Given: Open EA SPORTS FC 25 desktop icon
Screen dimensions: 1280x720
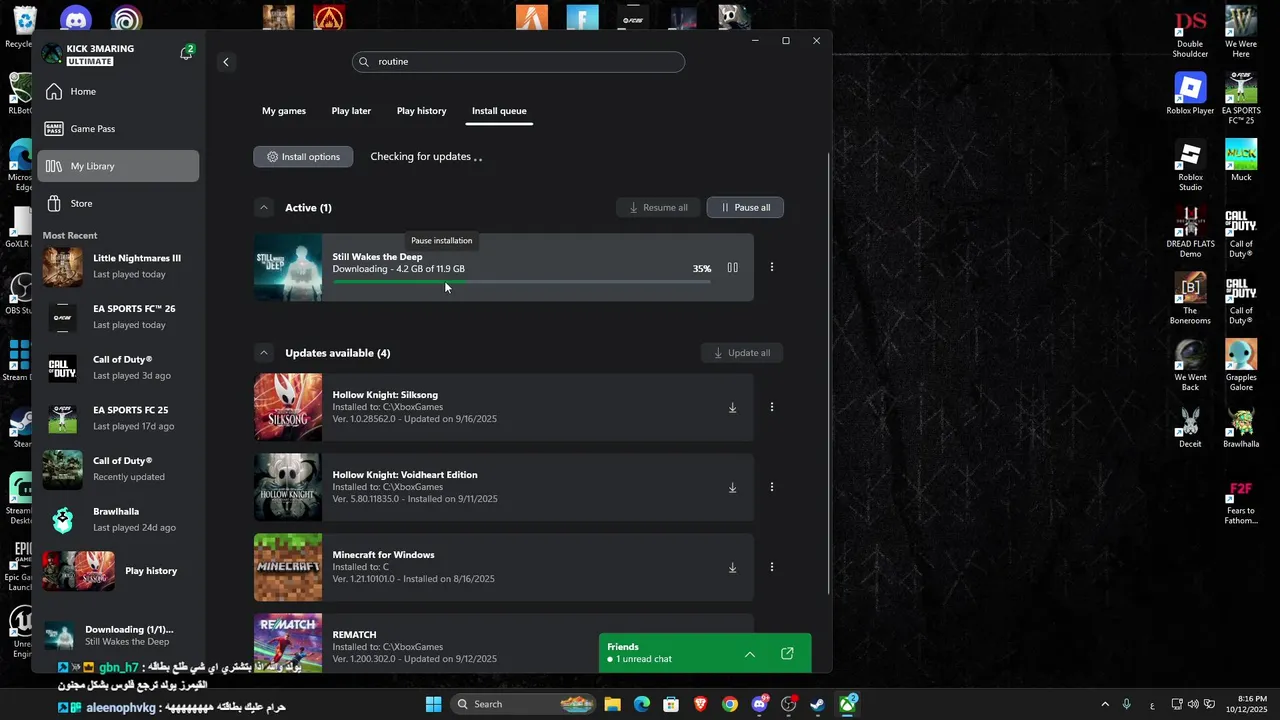Looking at the screenshot, I should (1241, 98).
